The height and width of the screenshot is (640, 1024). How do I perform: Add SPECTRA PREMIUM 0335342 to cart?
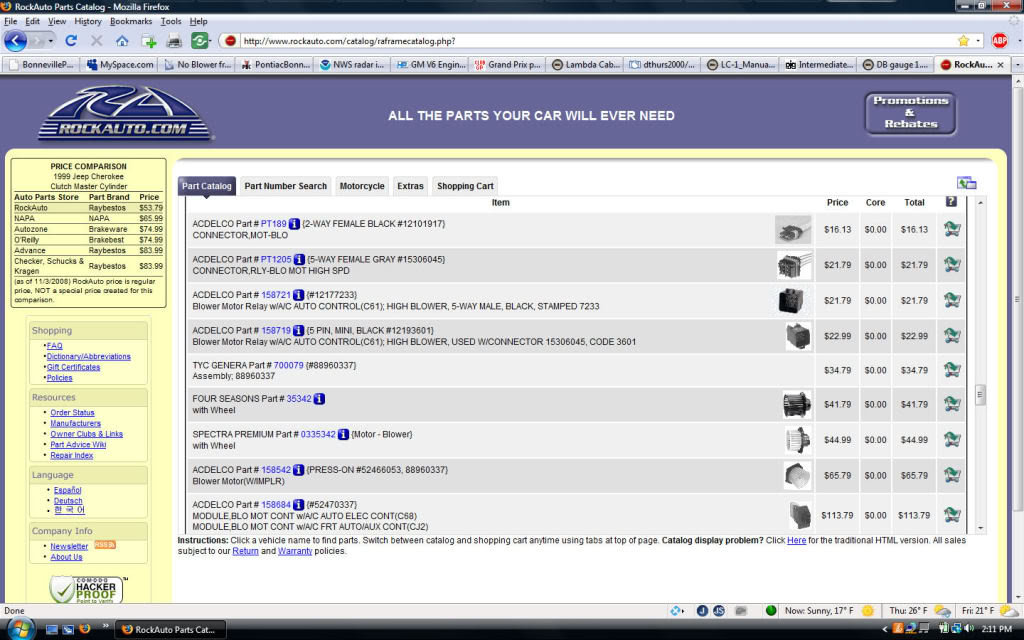tap(952, 440)
